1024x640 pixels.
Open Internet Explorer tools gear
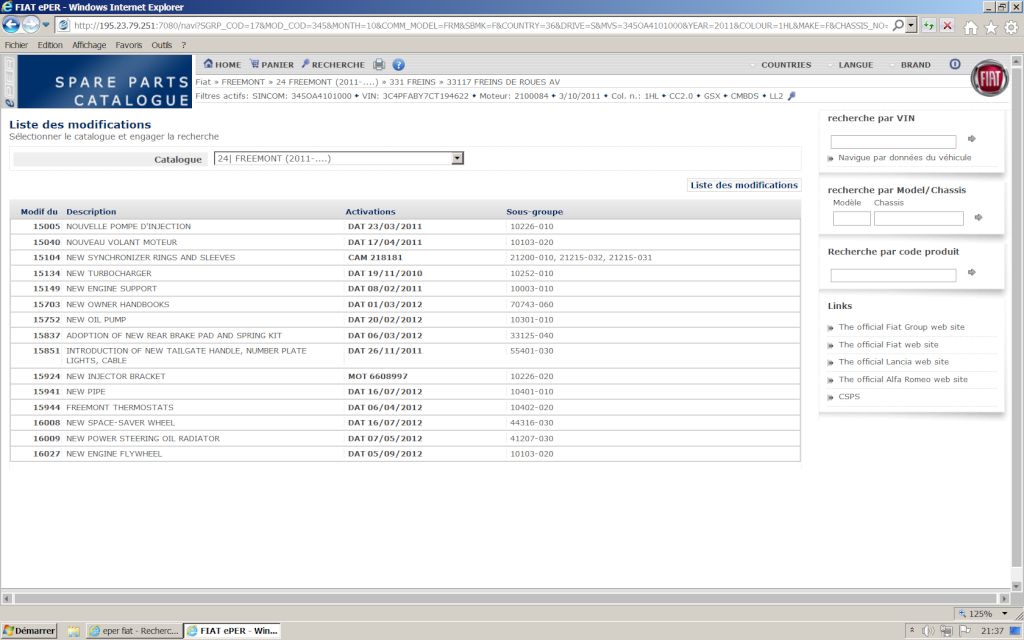[1011, 27]
